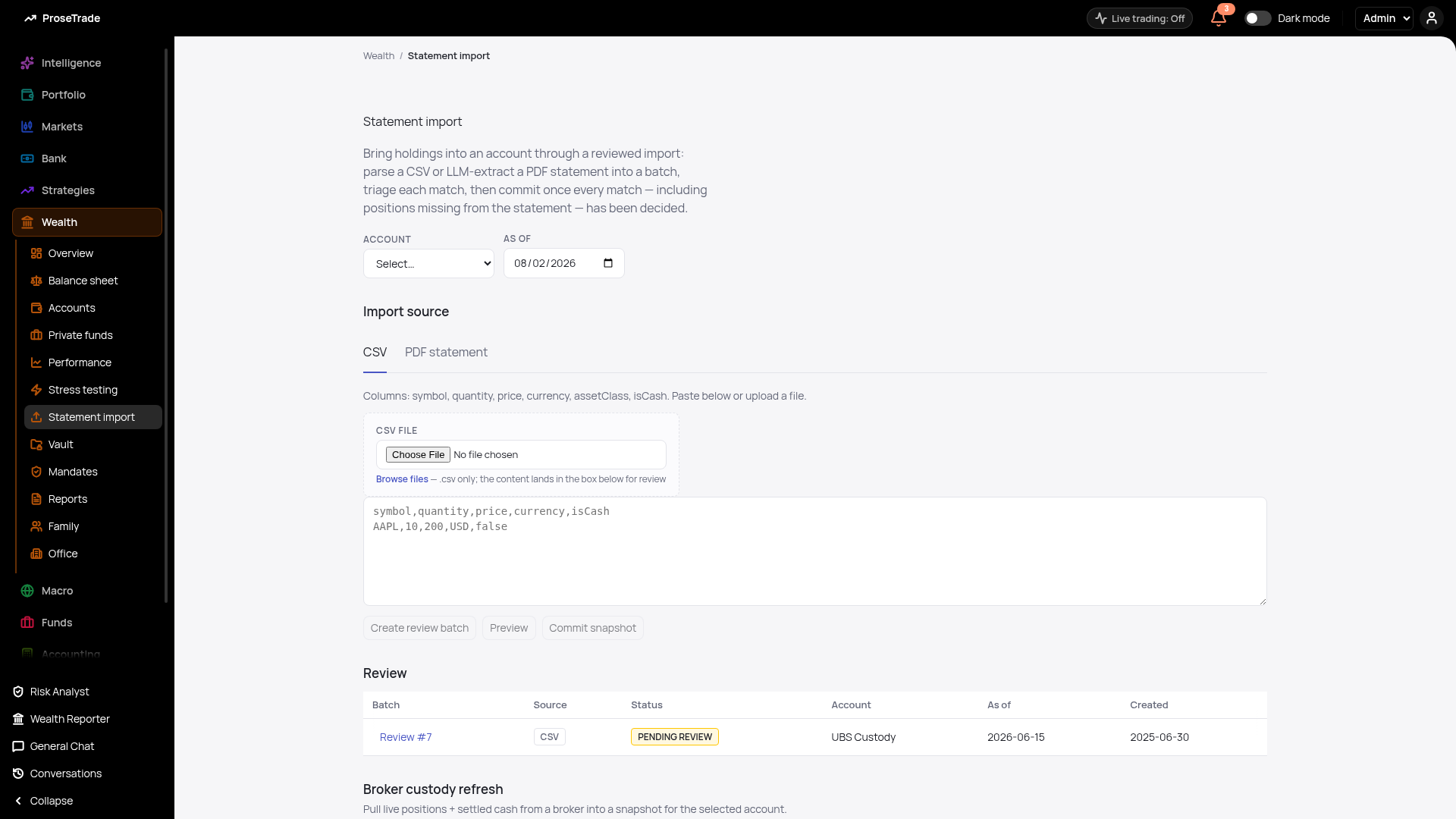Click the 2025-06-30 created cell
The width and height of the screenshot is (1456, 819).
1159,737
